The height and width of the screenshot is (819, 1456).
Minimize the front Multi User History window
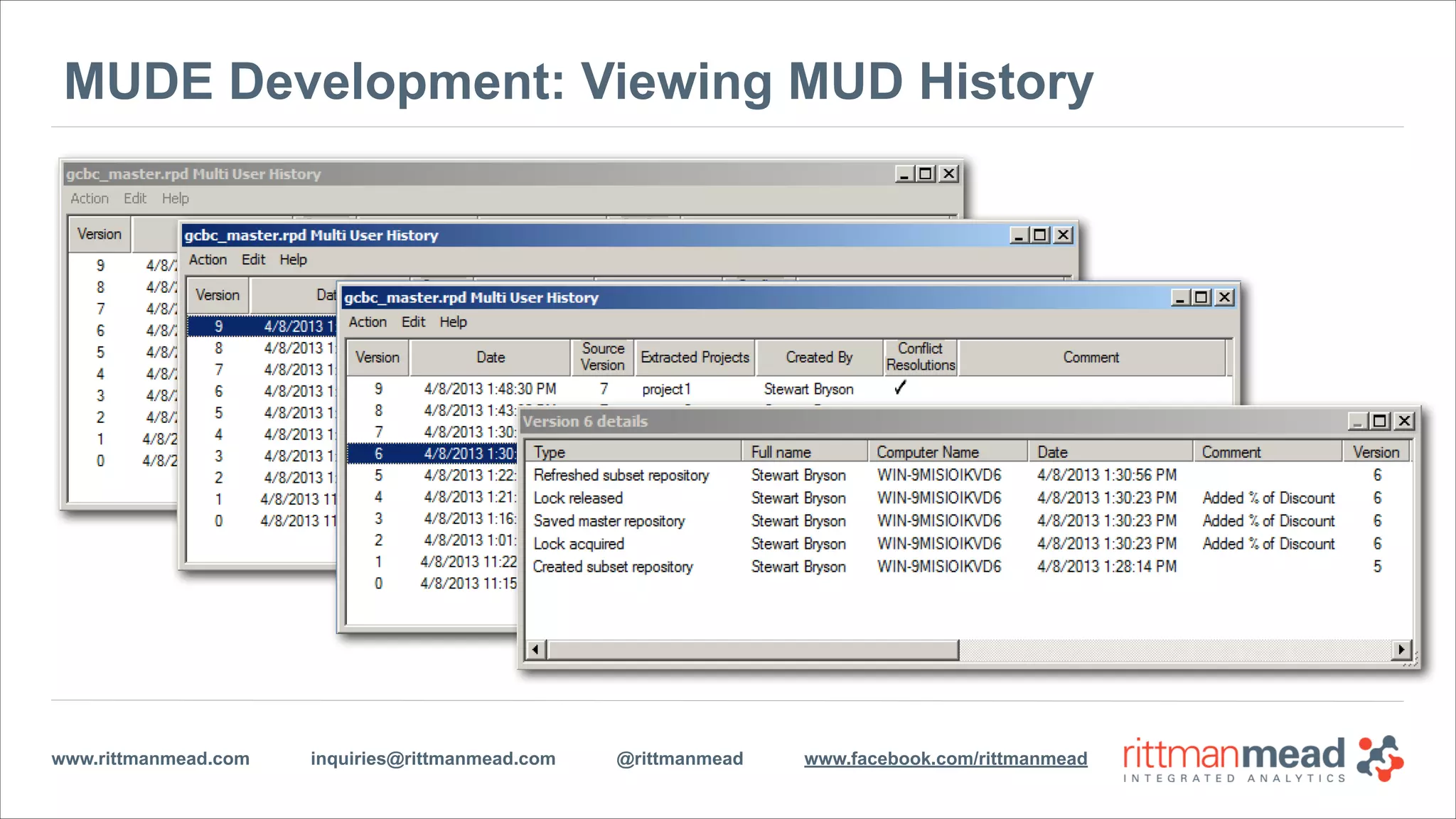pos(1179,297)
